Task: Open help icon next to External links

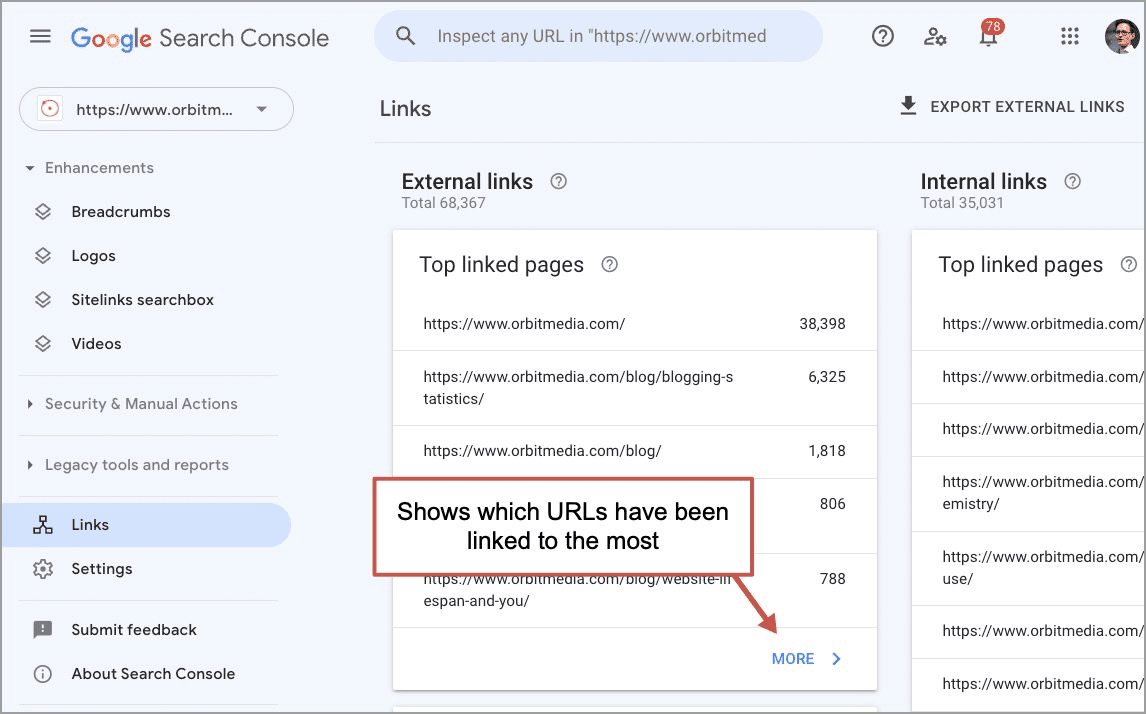Action: 558,181
